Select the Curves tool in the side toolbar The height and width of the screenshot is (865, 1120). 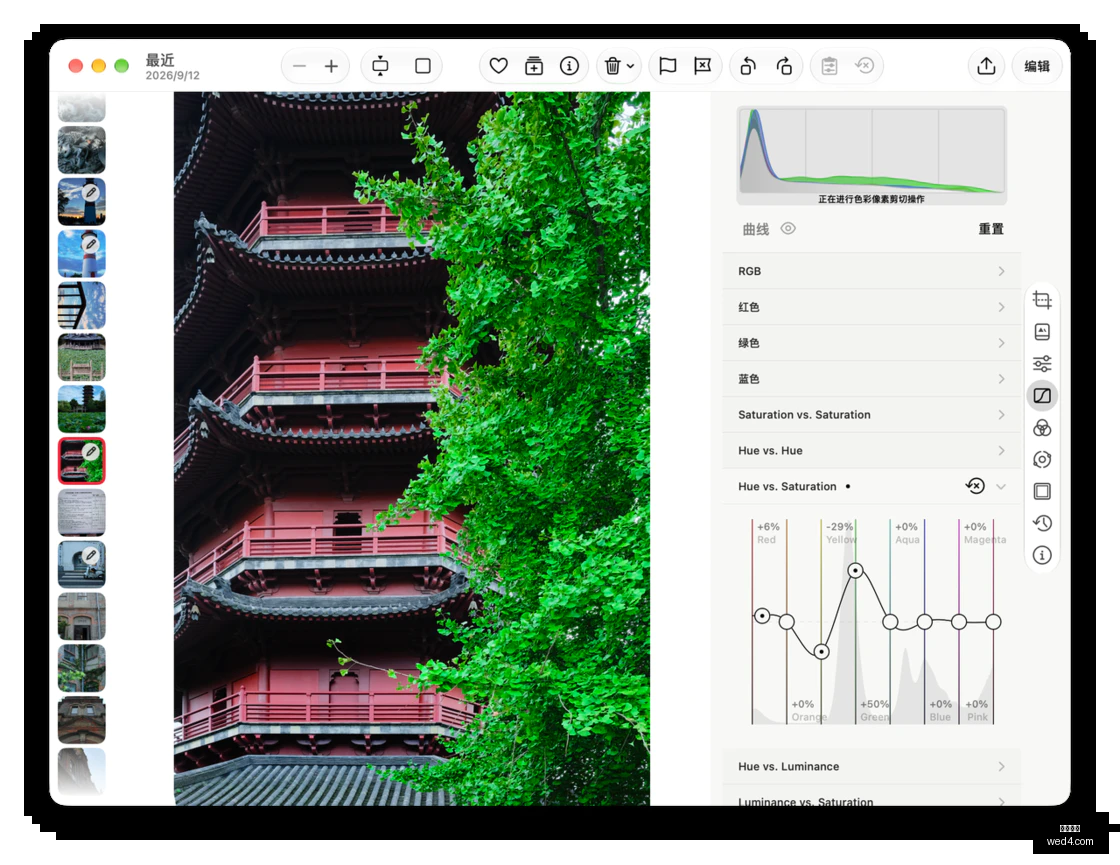(x=1042, y=396)
